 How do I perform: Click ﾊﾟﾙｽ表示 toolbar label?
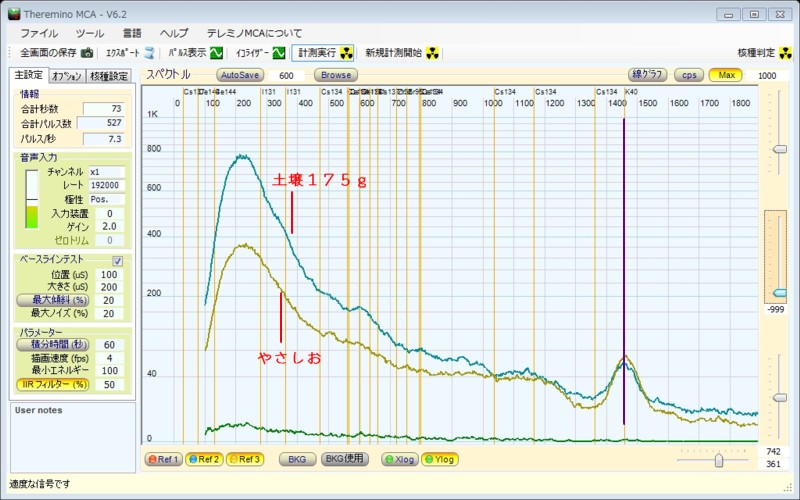(187, 53)
